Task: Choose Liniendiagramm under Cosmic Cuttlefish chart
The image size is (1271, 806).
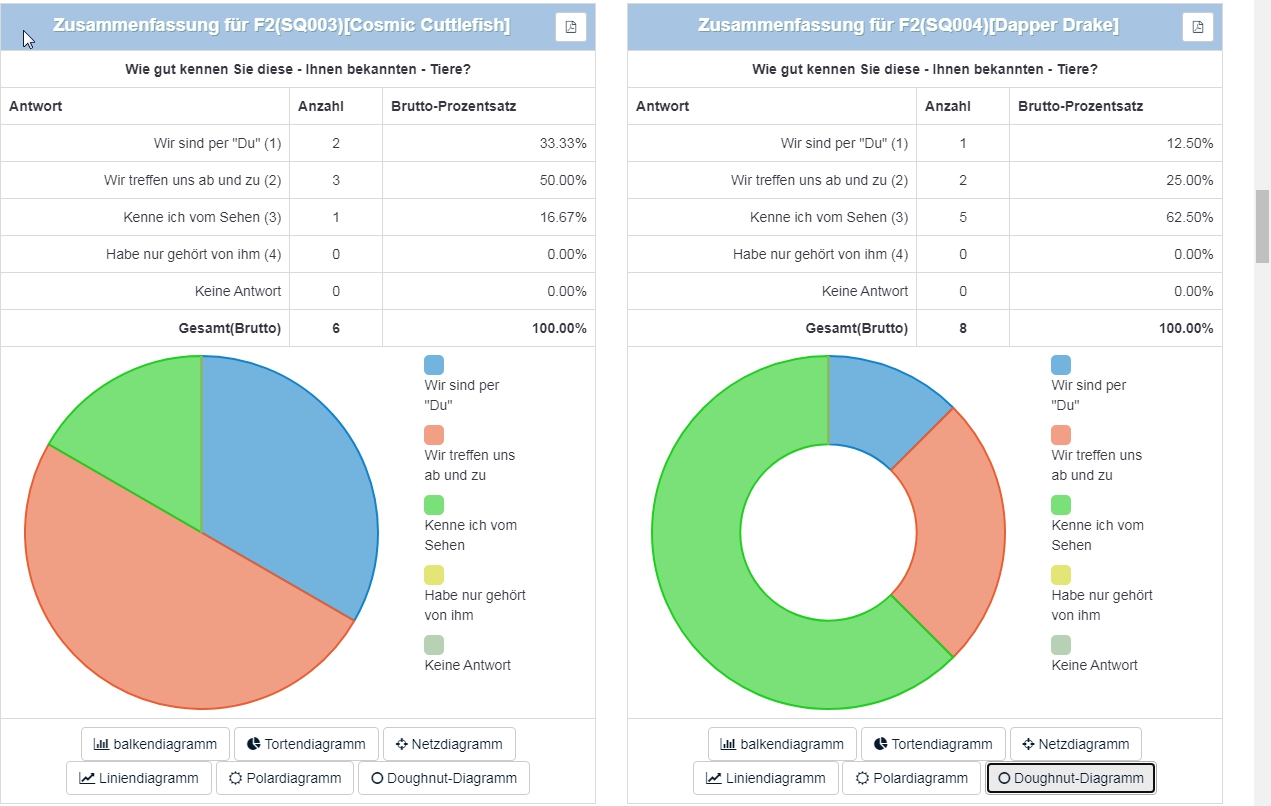Action: (139, 778)
